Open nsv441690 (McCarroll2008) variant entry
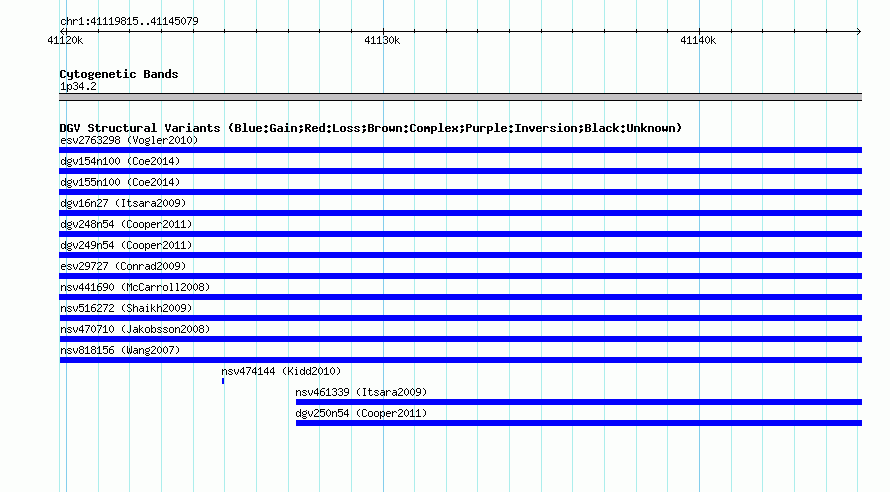This screenshot has width=890, height=492. [135, 287]
